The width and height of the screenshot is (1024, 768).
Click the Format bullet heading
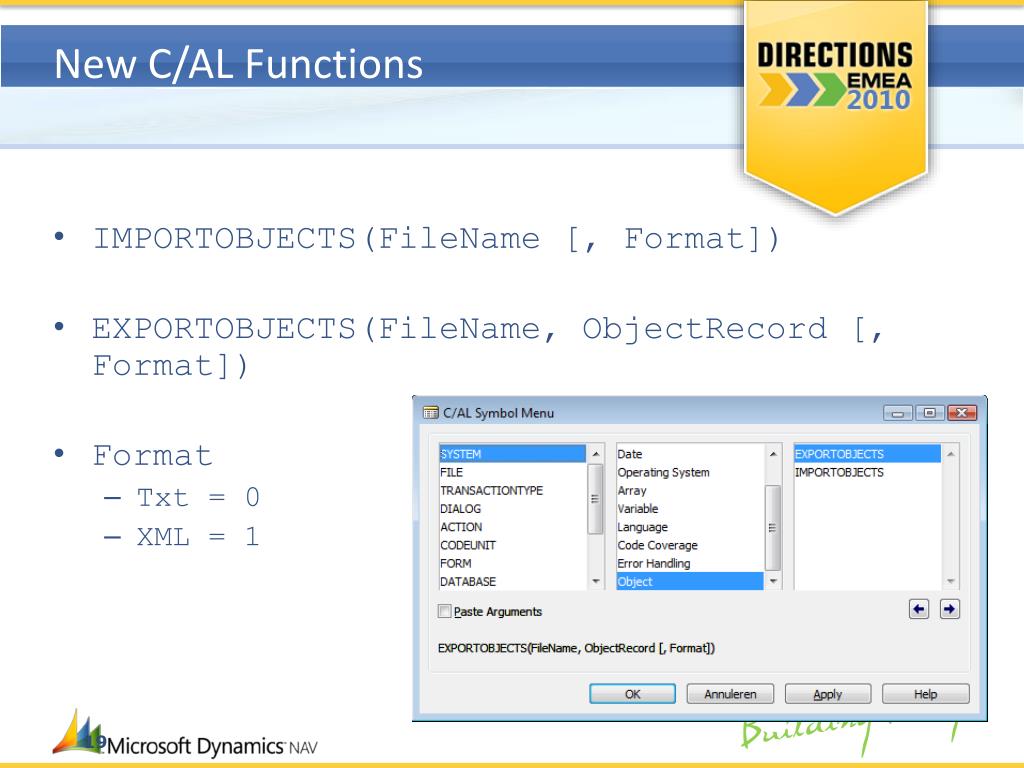click(152, 456)
